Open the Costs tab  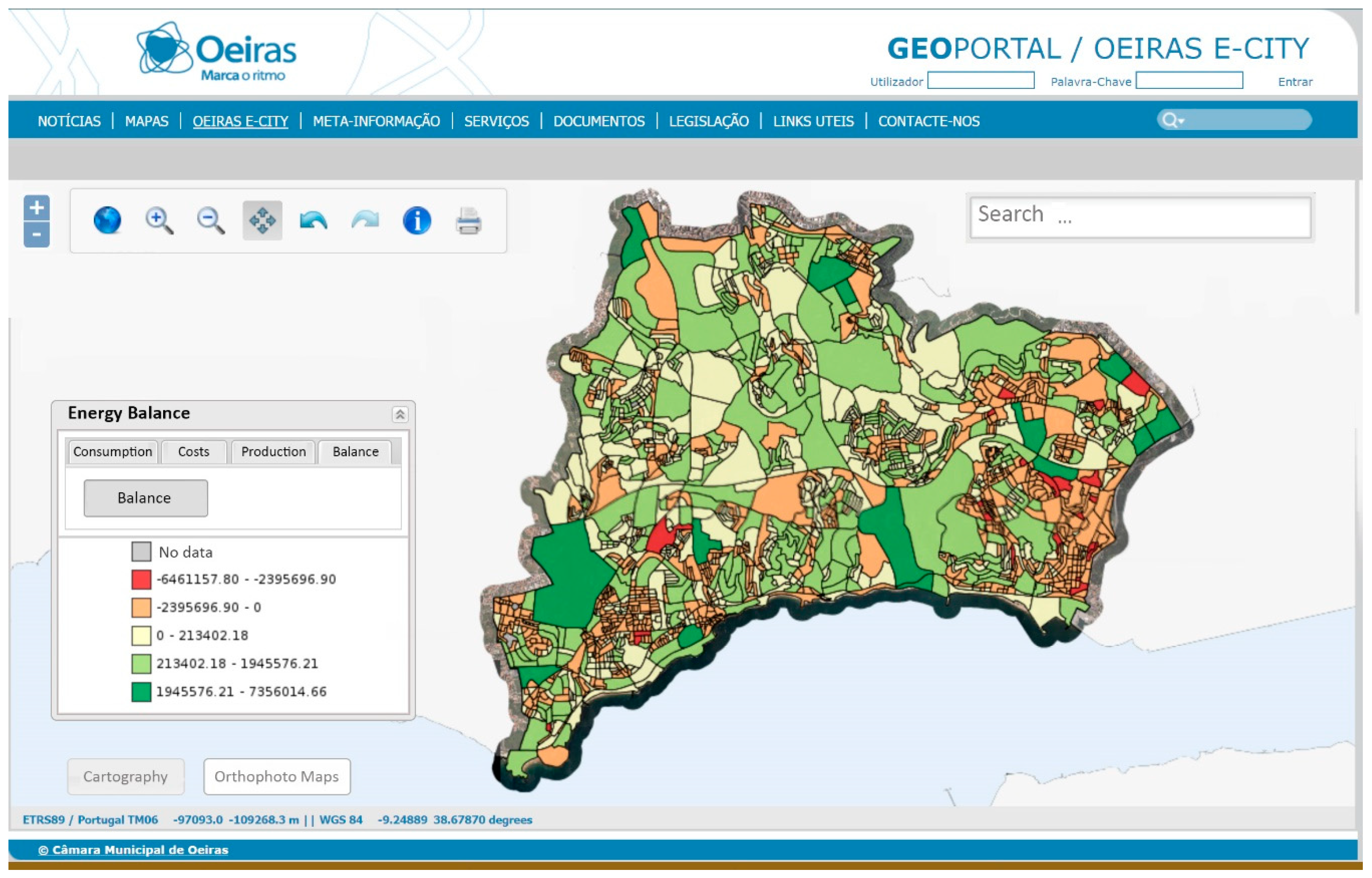(x=194, y=451)
